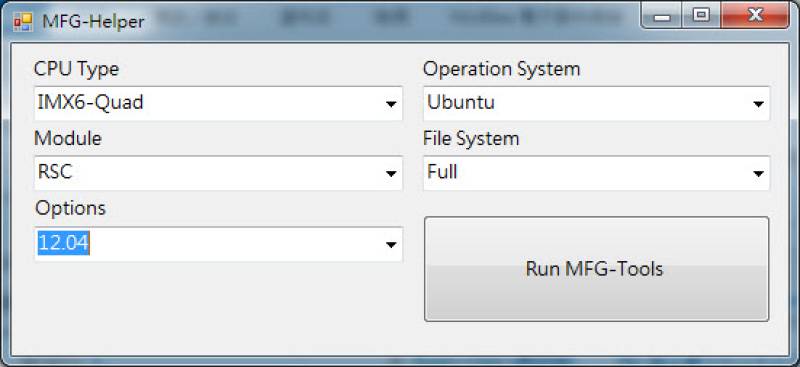The height and width of the screenshot is (367, 800).
Task: Click the Ubuntu combo box text
Action: [461, 103]
